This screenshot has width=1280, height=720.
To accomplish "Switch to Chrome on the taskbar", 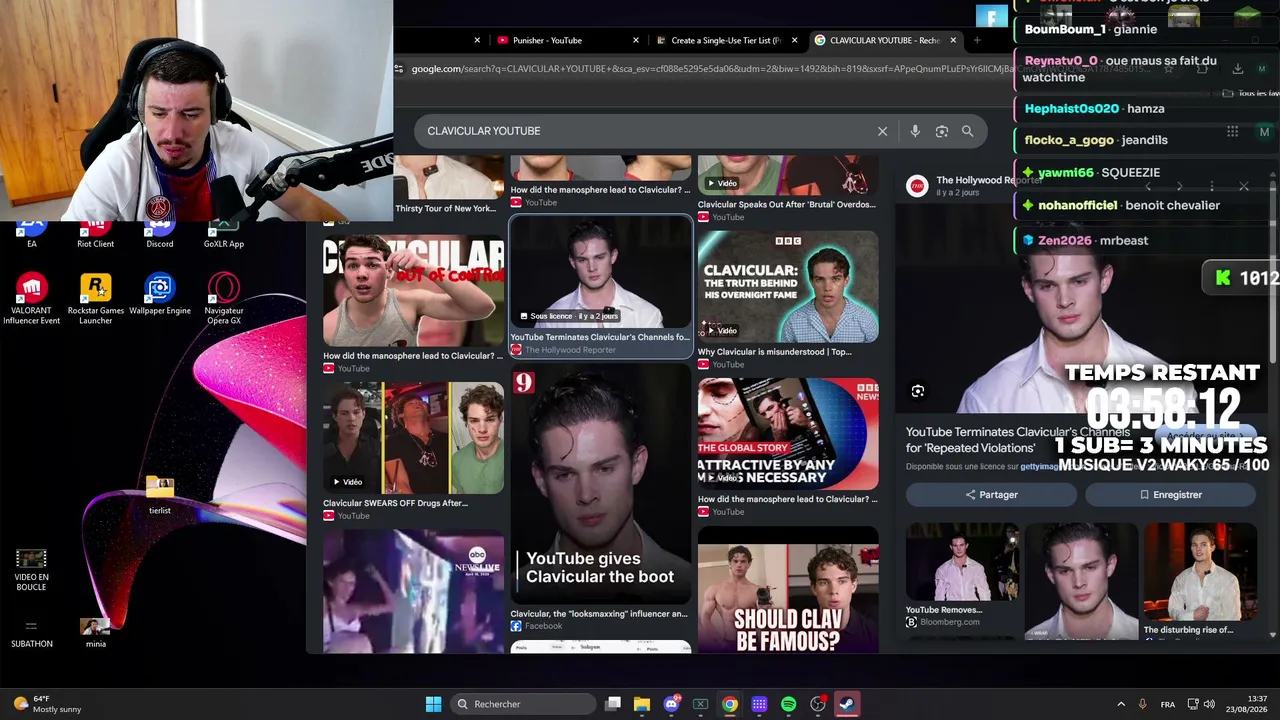I will click(730, 704).
